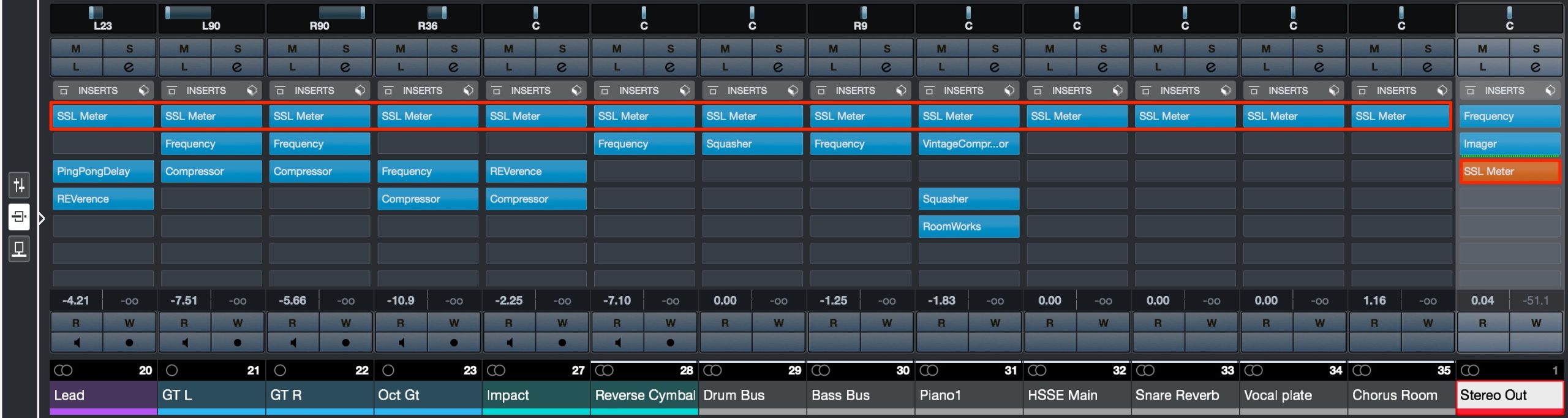Adjust the R9 pan control on Bass Bus
Viewport: 1568px width, 418px height.
(861, 18)
